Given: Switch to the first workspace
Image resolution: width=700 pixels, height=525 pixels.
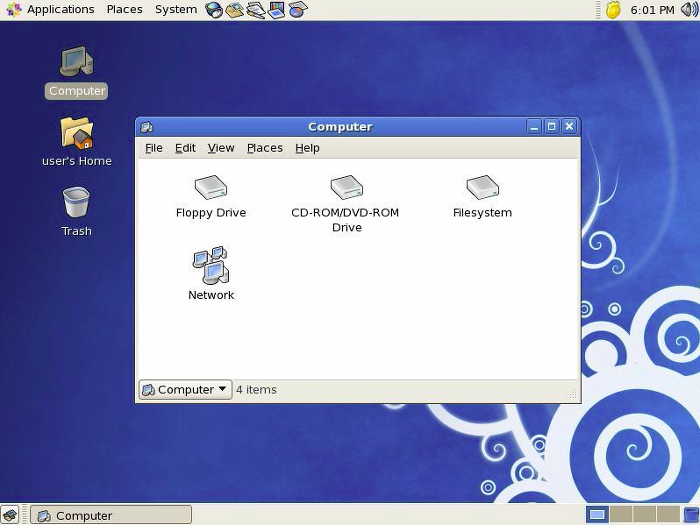Looking at the screenshot, I should [597, 515].
